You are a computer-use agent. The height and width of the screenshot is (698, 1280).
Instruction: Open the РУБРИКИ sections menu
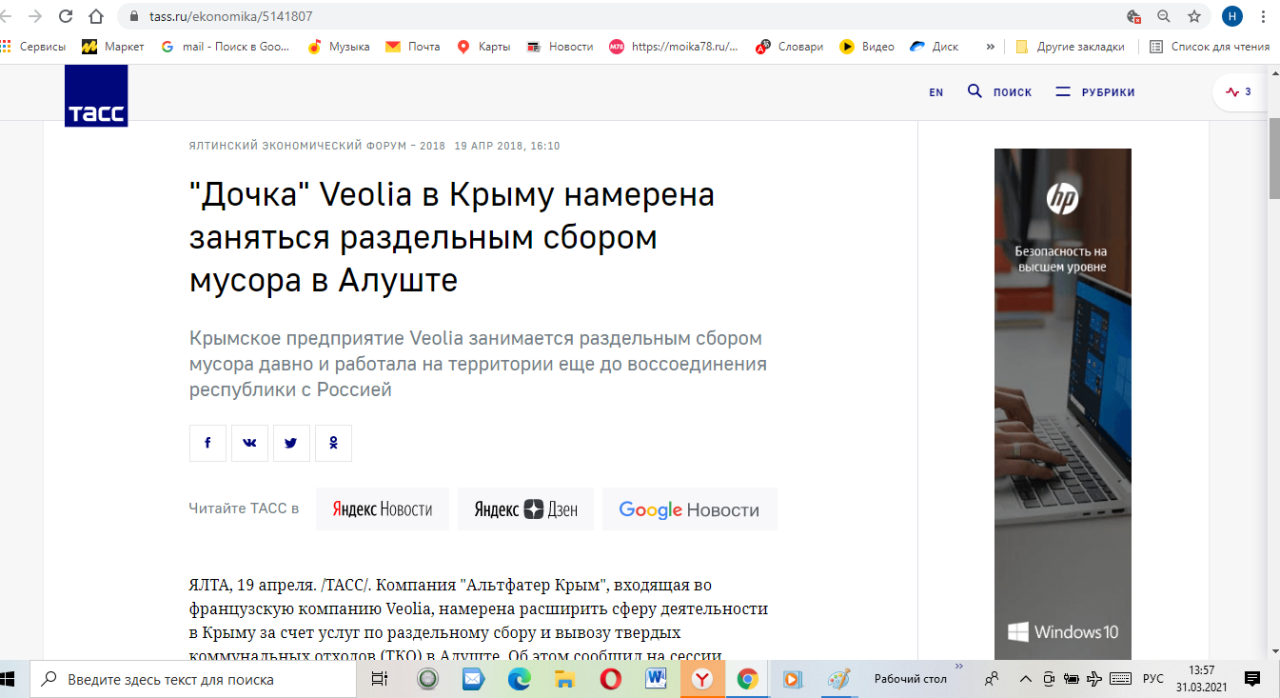pyautogui.click(x=1095, y=92)
